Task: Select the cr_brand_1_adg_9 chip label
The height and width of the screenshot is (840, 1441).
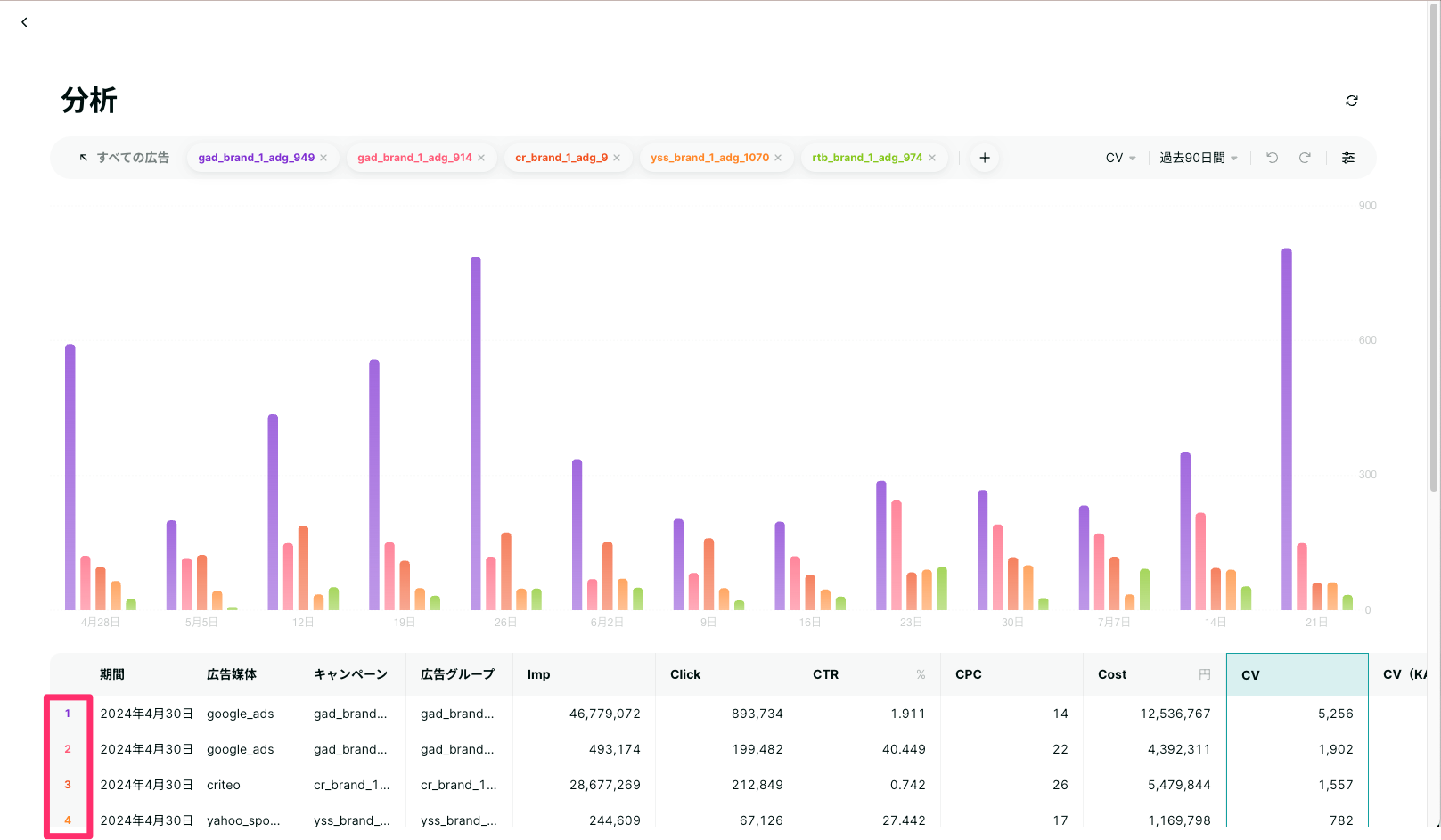Action: (x=561, y=158)
